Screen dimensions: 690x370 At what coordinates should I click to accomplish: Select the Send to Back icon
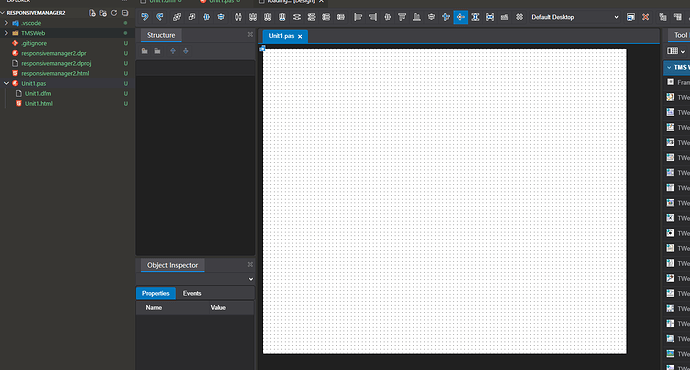tap(192, 17)
